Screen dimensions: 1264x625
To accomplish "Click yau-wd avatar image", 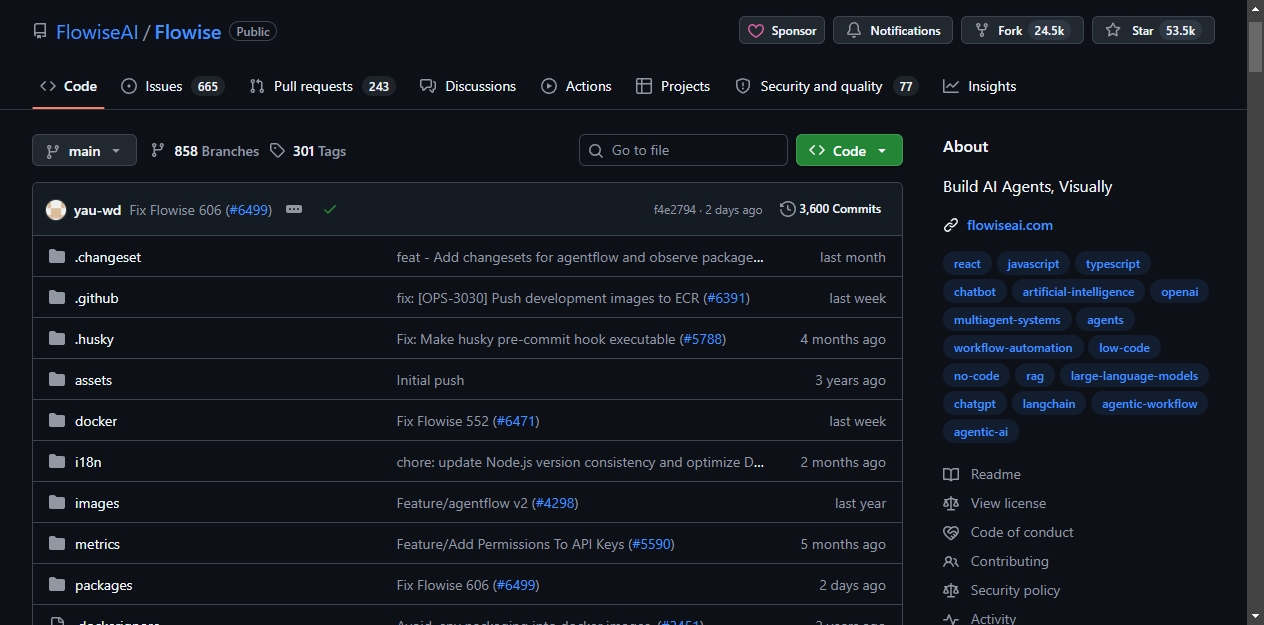I will 56,209.
